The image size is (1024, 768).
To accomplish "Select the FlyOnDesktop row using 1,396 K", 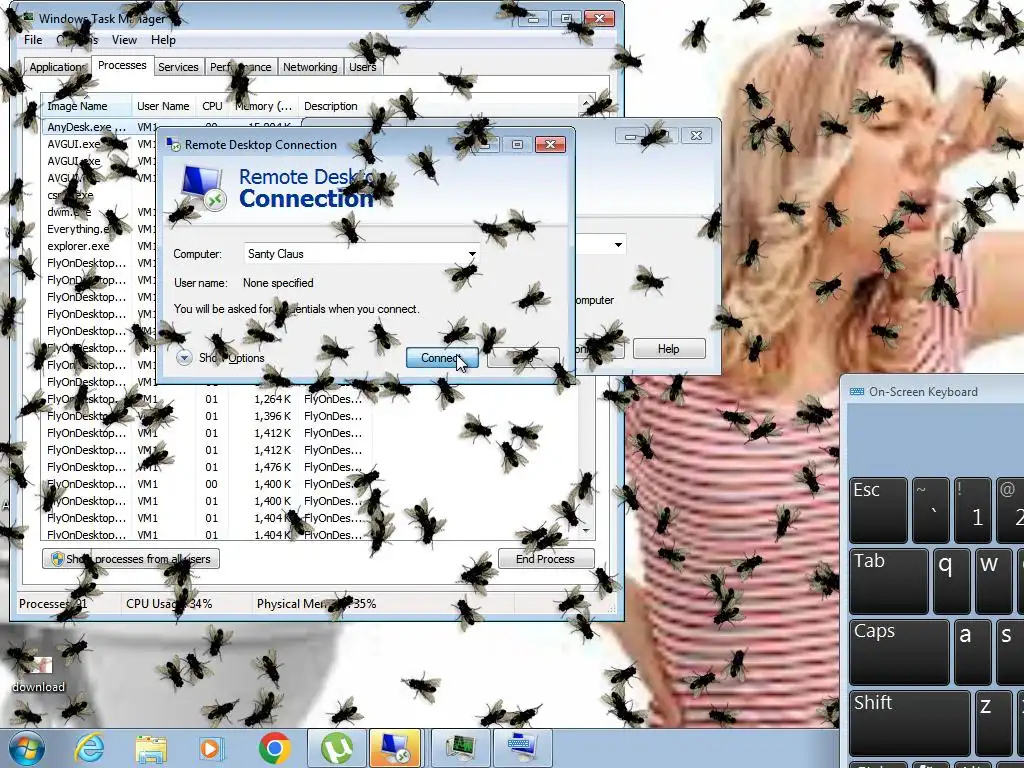I will tap(310, 416).
